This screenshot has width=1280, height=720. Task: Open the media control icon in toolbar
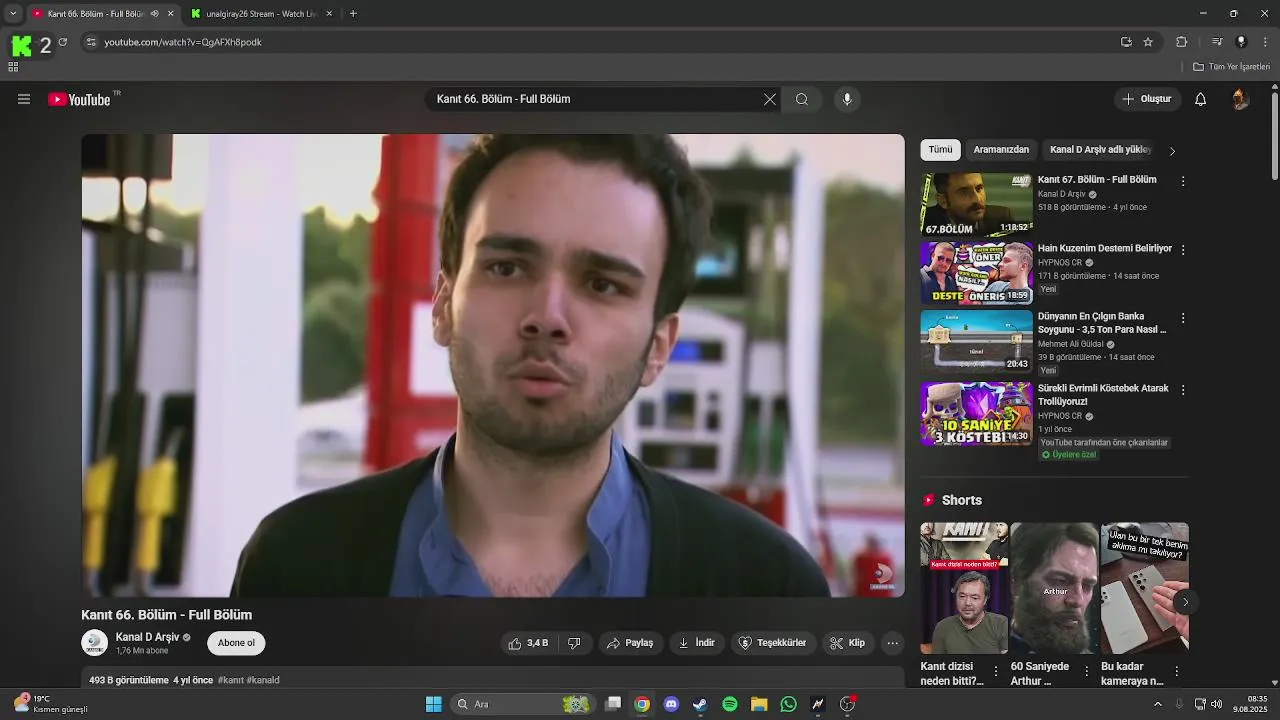click(1217, 42)
